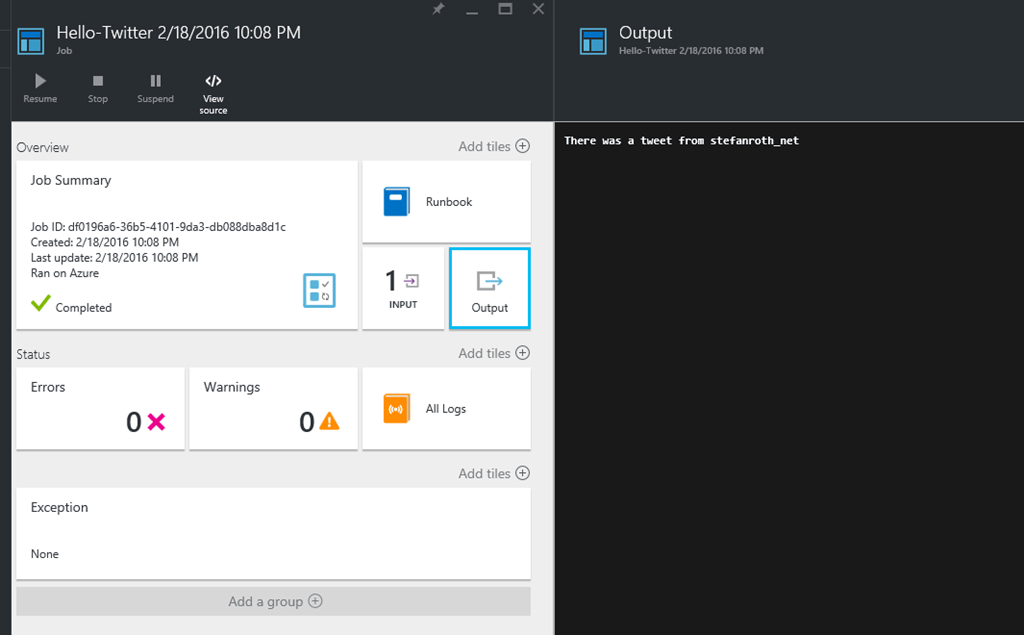The width and height of the screenshot is (1024, 635).
Task: Click the output line about stefanroth_net
Action: 681,140
